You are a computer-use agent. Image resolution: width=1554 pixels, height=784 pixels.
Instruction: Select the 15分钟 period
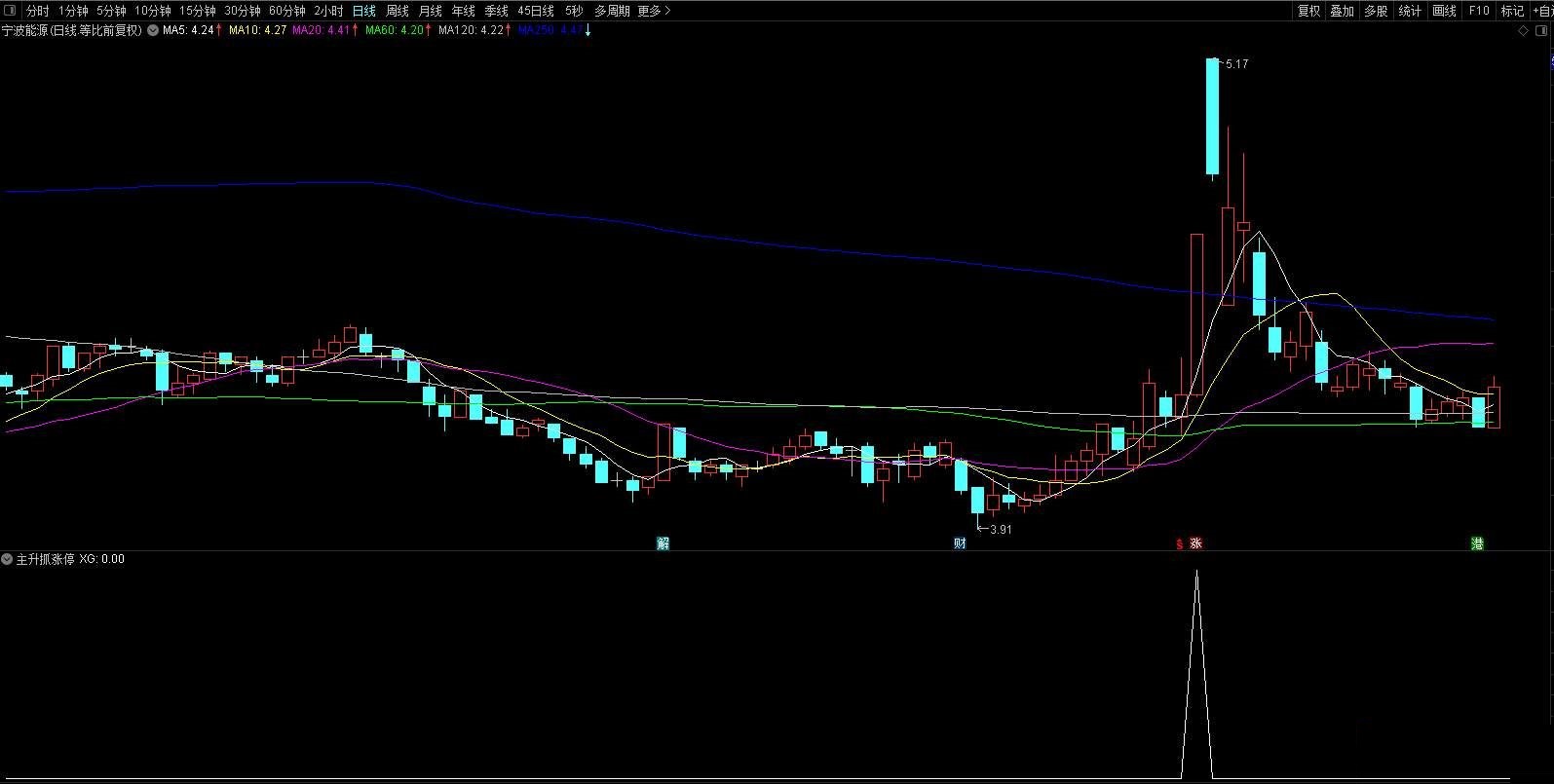pyautogui.click(x=198, y=11)
